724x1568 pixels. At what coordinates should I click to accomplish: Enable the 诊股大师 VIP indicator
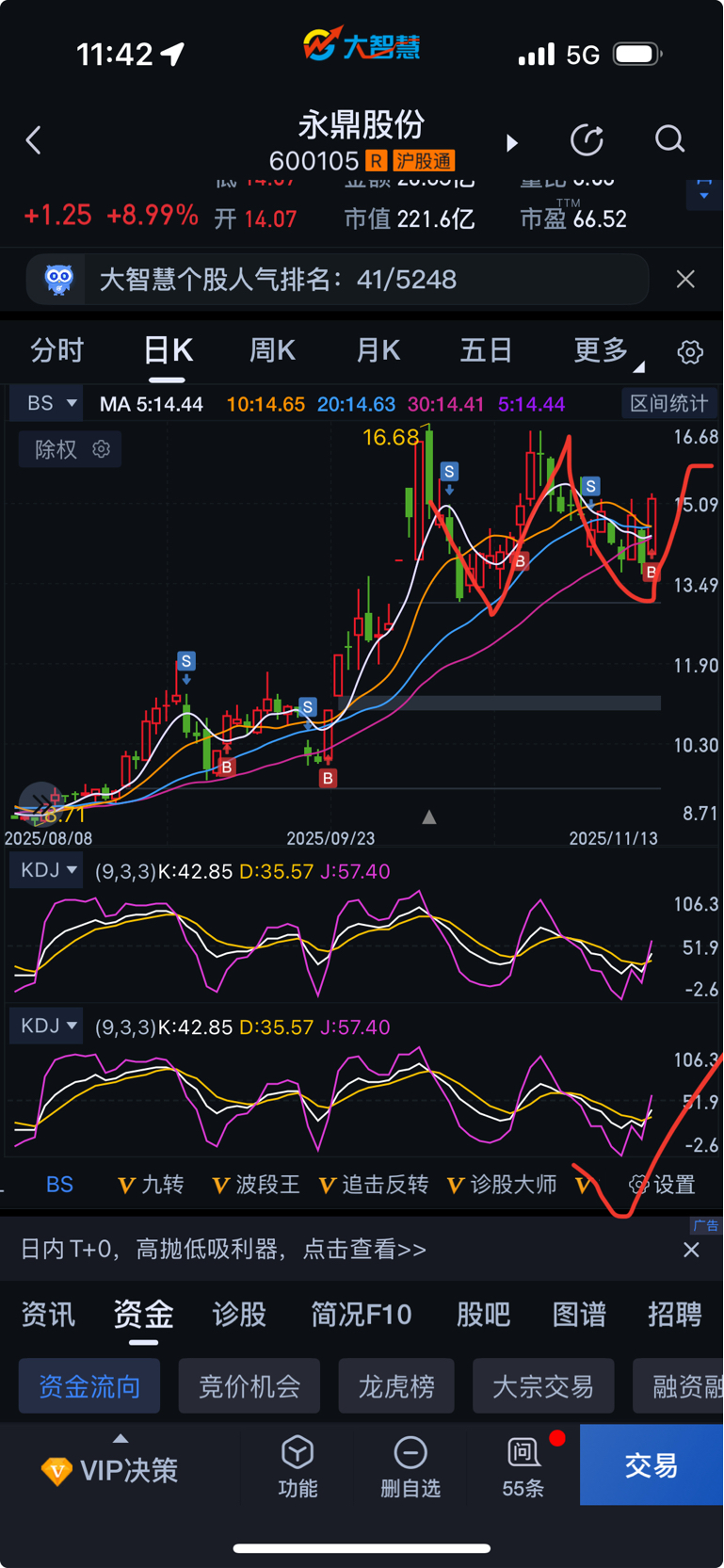click(x=502, y=1185)
